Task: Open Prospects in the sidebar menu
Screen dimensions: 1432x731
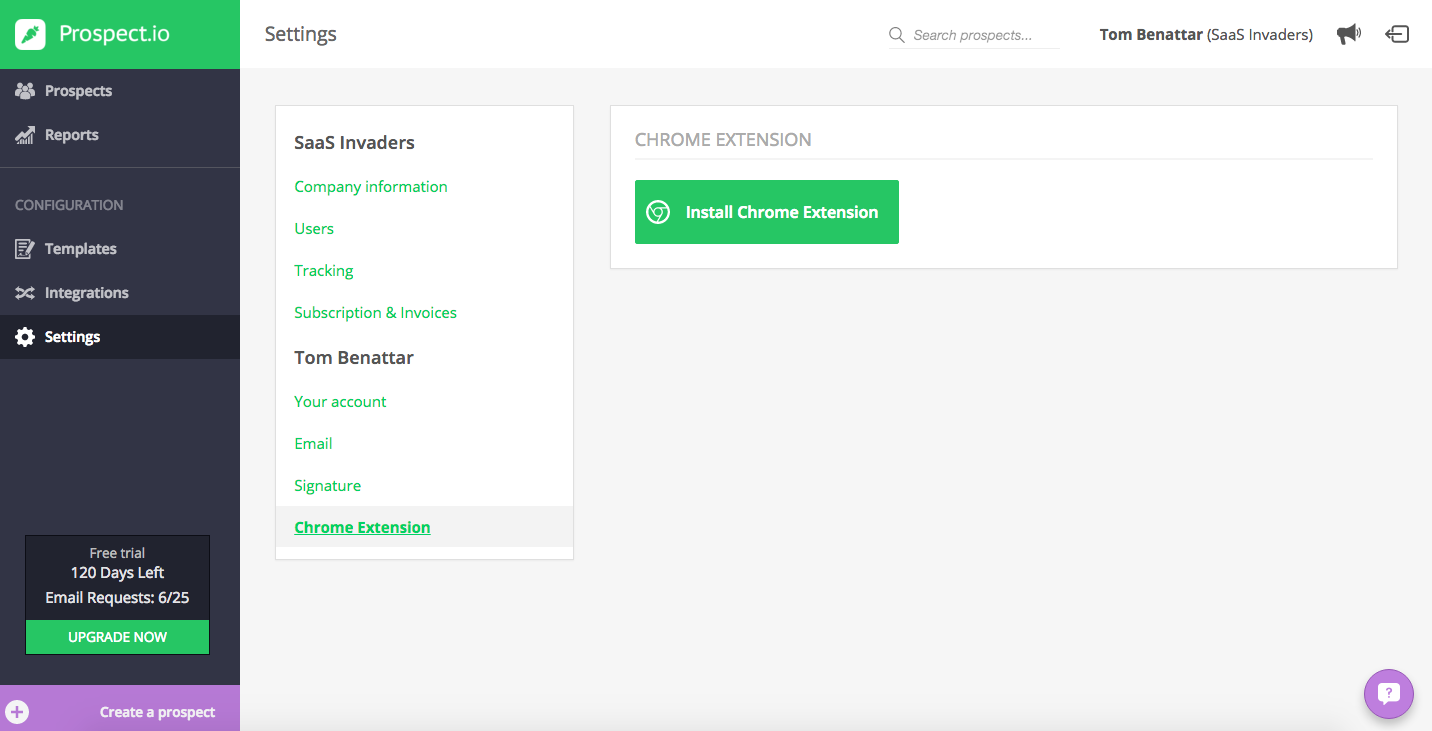Action: pos(120,91)
